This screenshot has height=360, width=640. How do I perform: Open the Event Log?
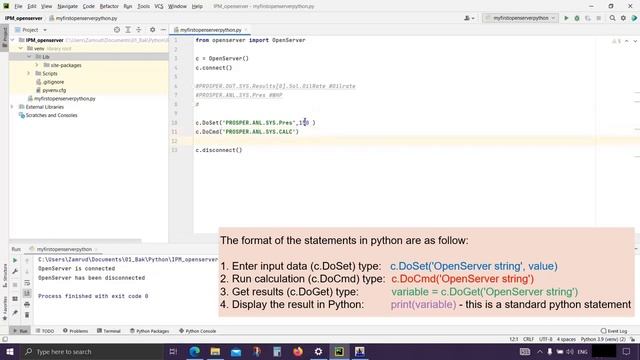coord(614,331)
